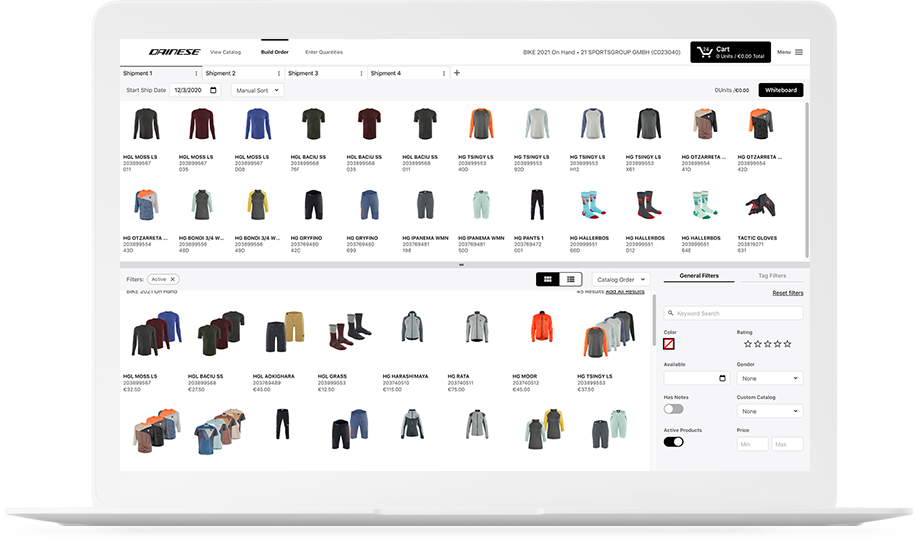The height and width of the screenshot is (538, 917).
Task: Open Shipment 1 options kebab menu
Action: click(x=196, y=73)
